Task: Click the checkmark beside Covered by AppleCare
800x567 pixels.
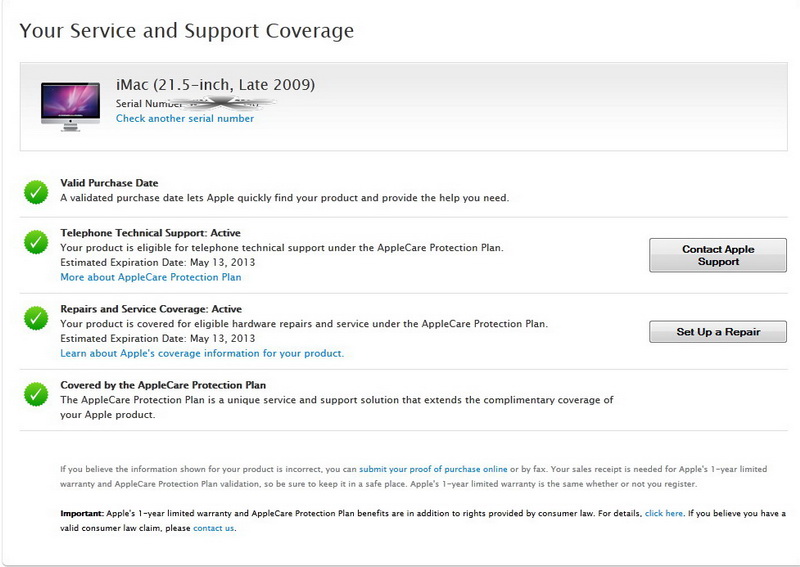Action: (x=36, y=393)
